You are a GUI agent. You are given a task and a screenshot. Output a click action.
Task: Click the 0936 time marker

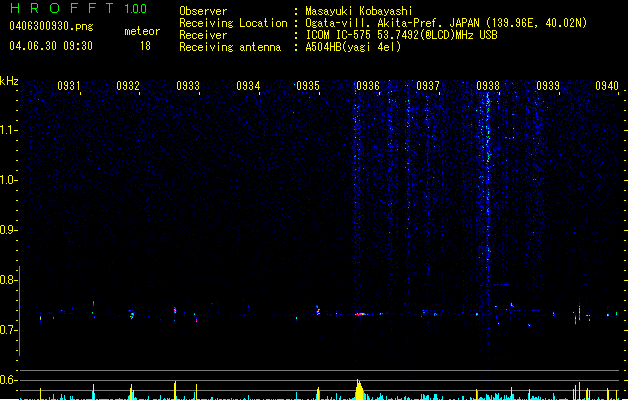[368, 86]
